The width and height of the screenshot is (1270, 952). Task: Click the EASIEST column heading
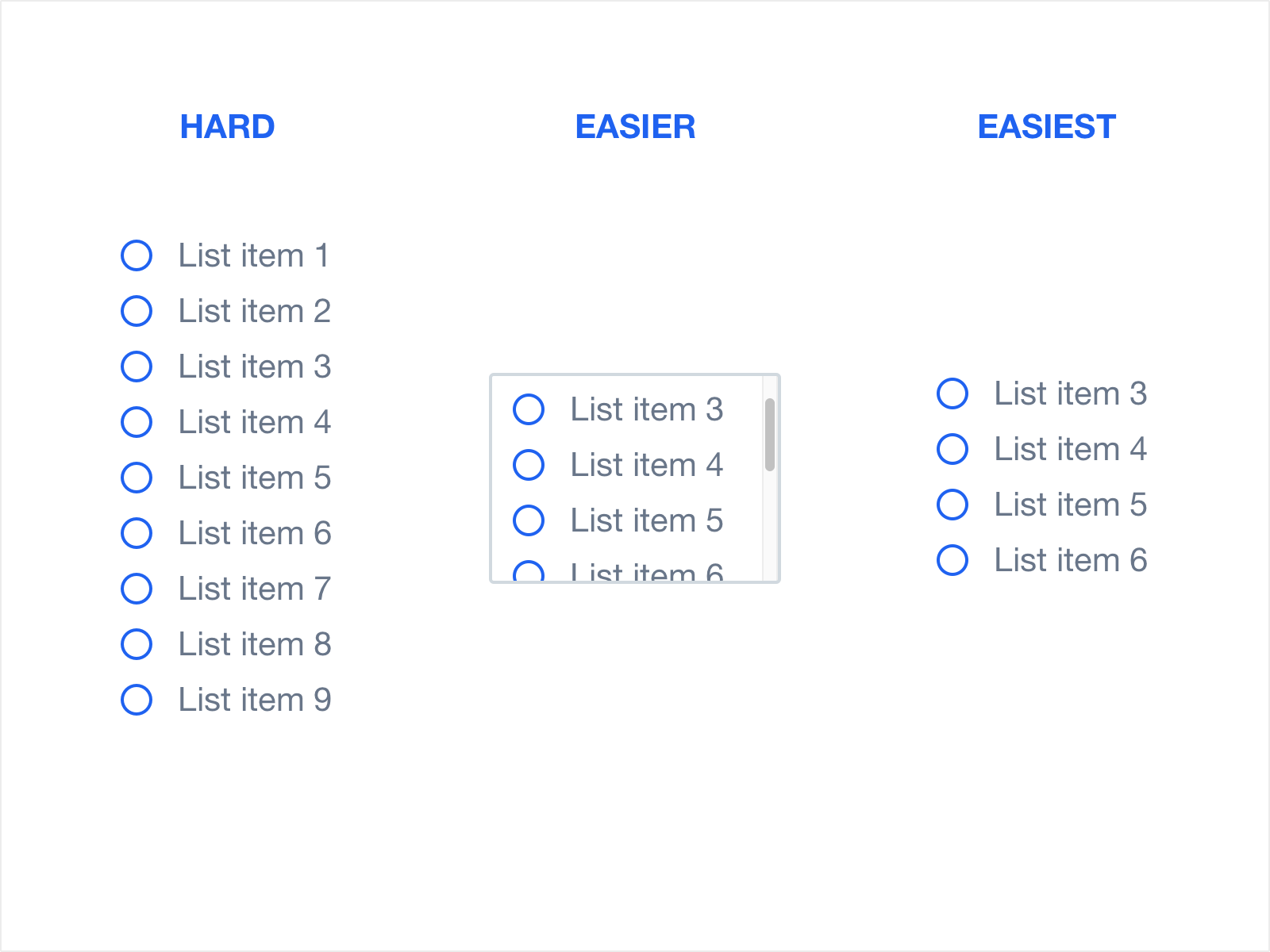click(1047, 127)
